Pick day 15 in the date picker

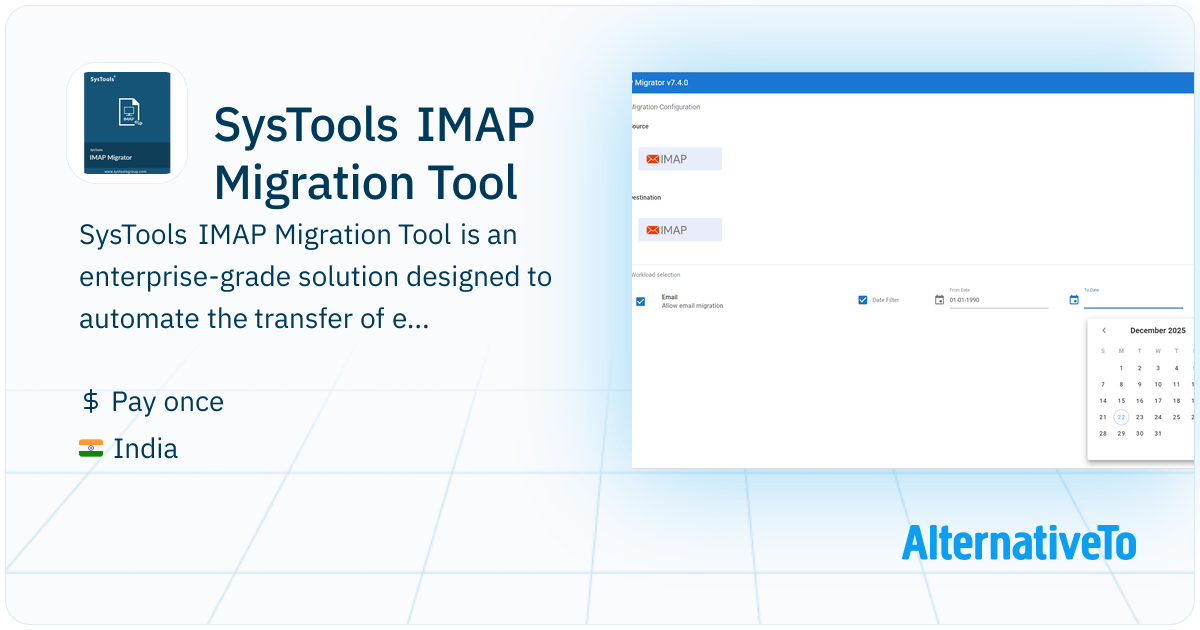1121,401
